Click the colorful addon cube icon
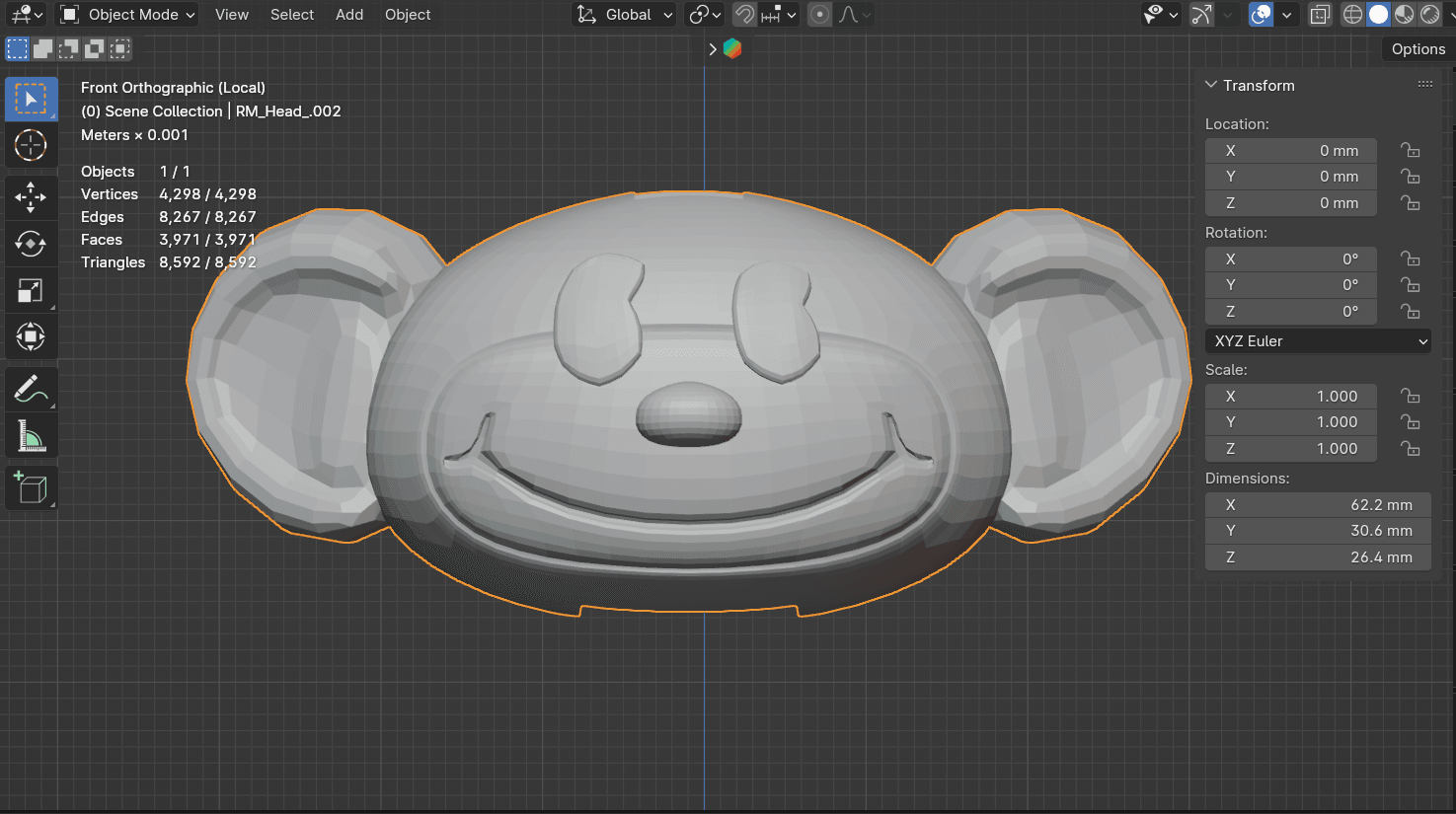The image size is (1456, 814). pyautogui.click(x=732, y=49)
